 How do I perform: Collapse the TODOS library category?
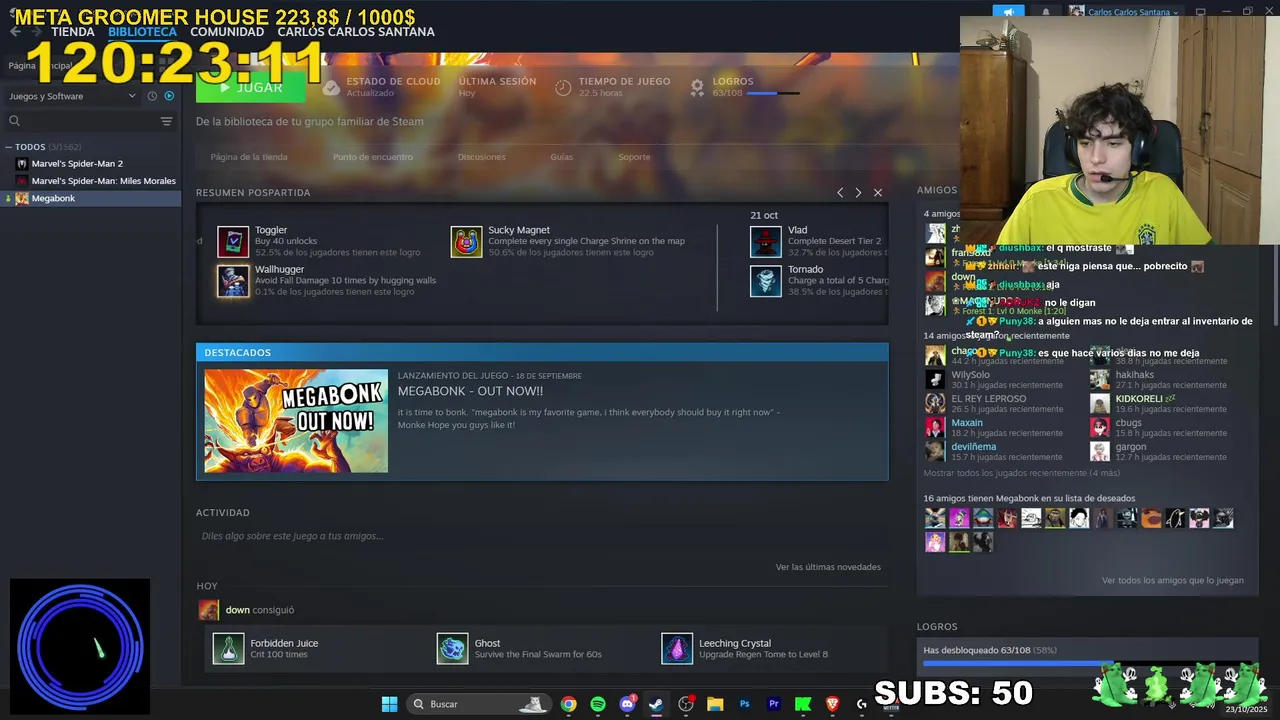[x=8, y=147]
